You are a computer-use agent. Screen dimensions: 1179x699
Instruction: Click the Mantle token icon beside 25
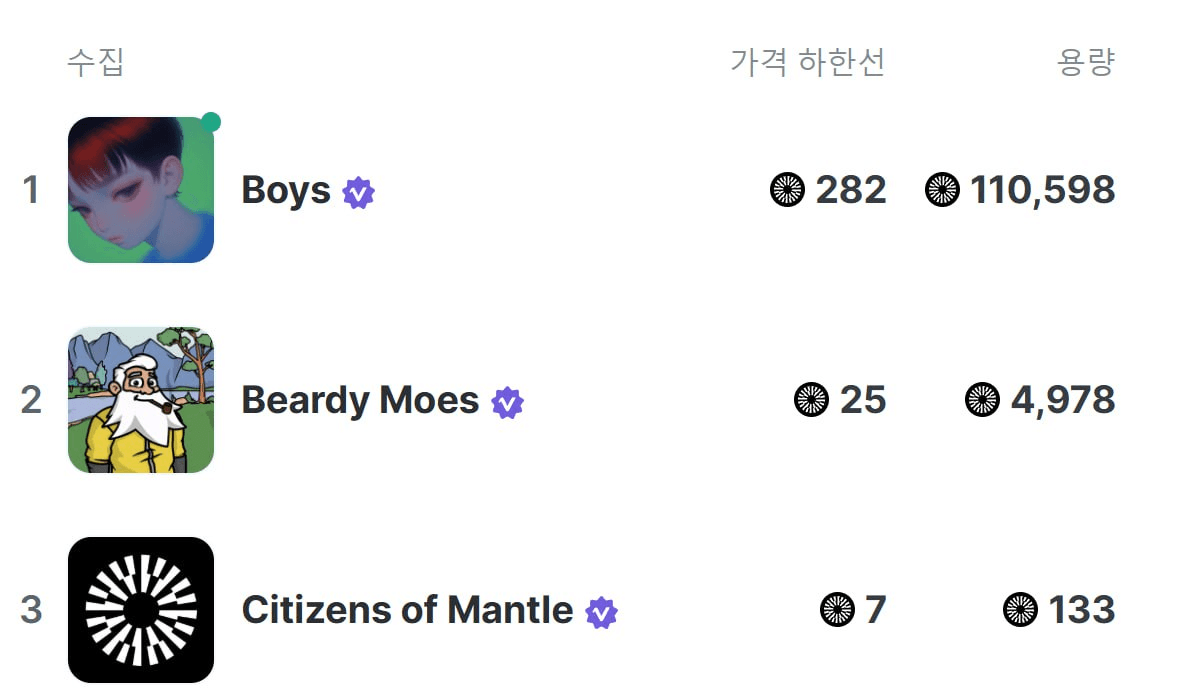(811, 400)
